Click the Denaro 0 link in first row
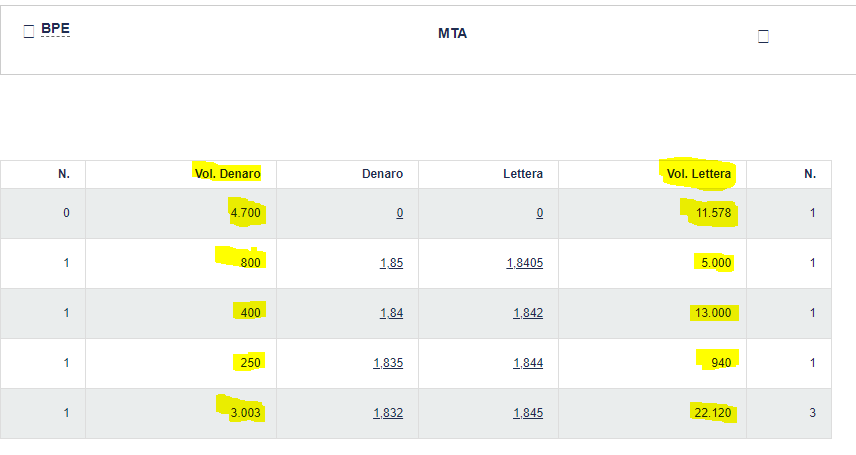Image resolution: width=856 pixels, height=455 pixels. coord(400,213)
